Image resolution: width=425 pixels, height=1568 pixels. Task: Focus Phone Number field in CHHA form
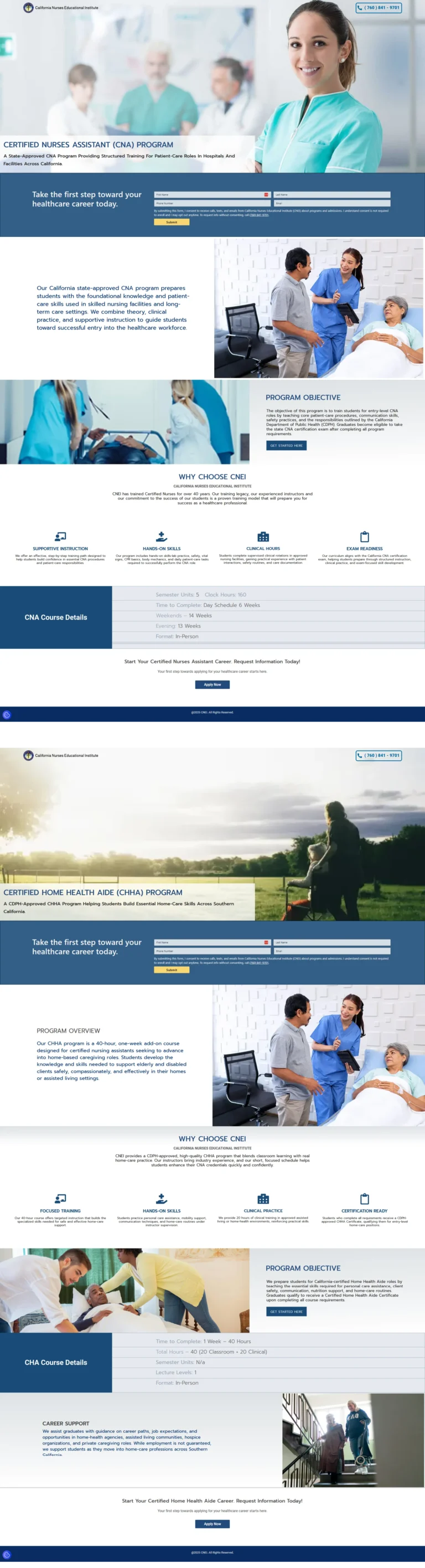(211, 951)
